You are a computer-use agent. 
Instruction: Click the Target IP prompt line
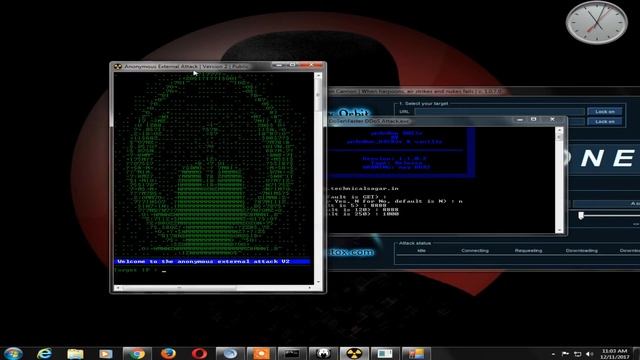click(x=140, y=270)
